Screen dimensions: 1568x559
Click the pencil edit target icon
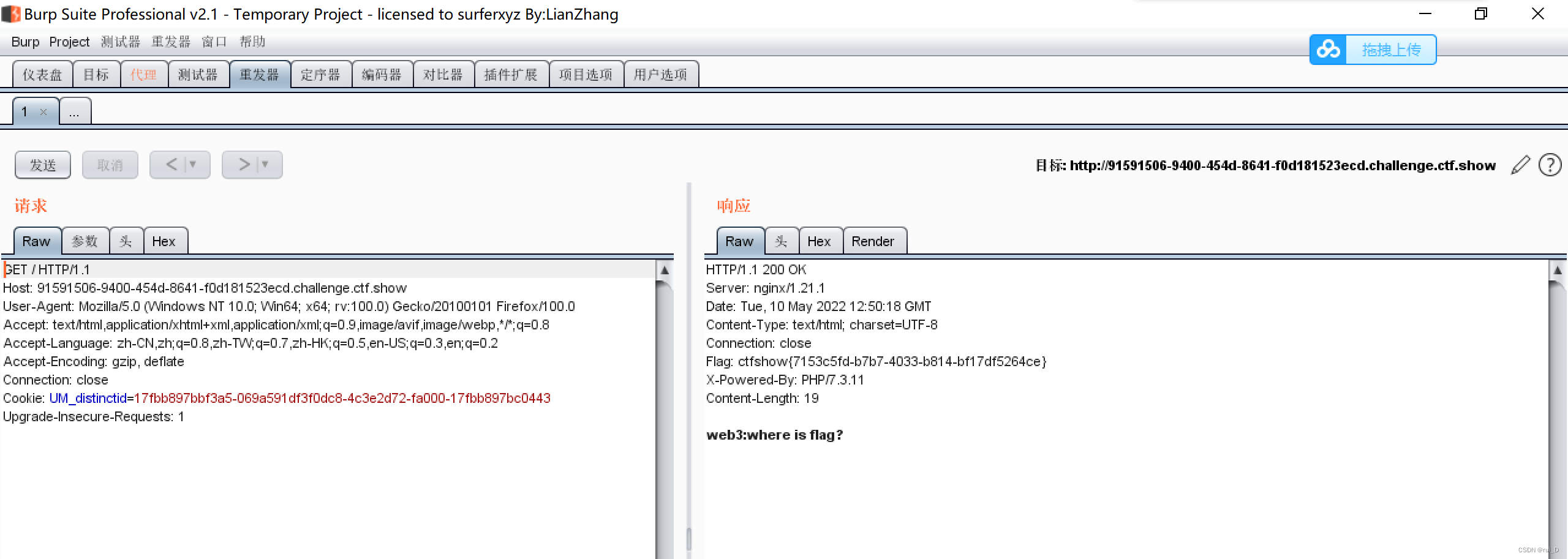(1521, 165)
